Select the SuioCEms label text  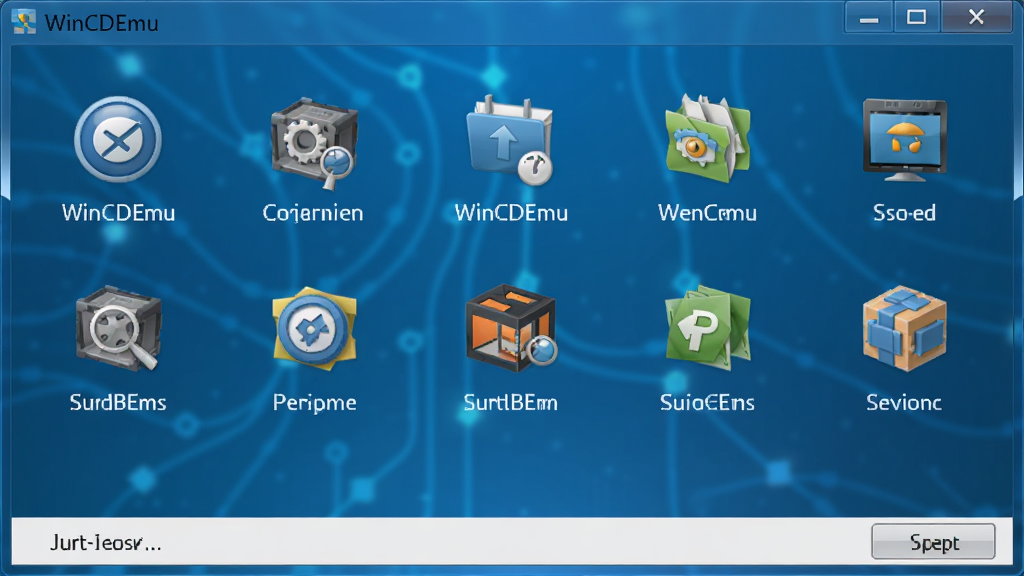tap(707, 402)
